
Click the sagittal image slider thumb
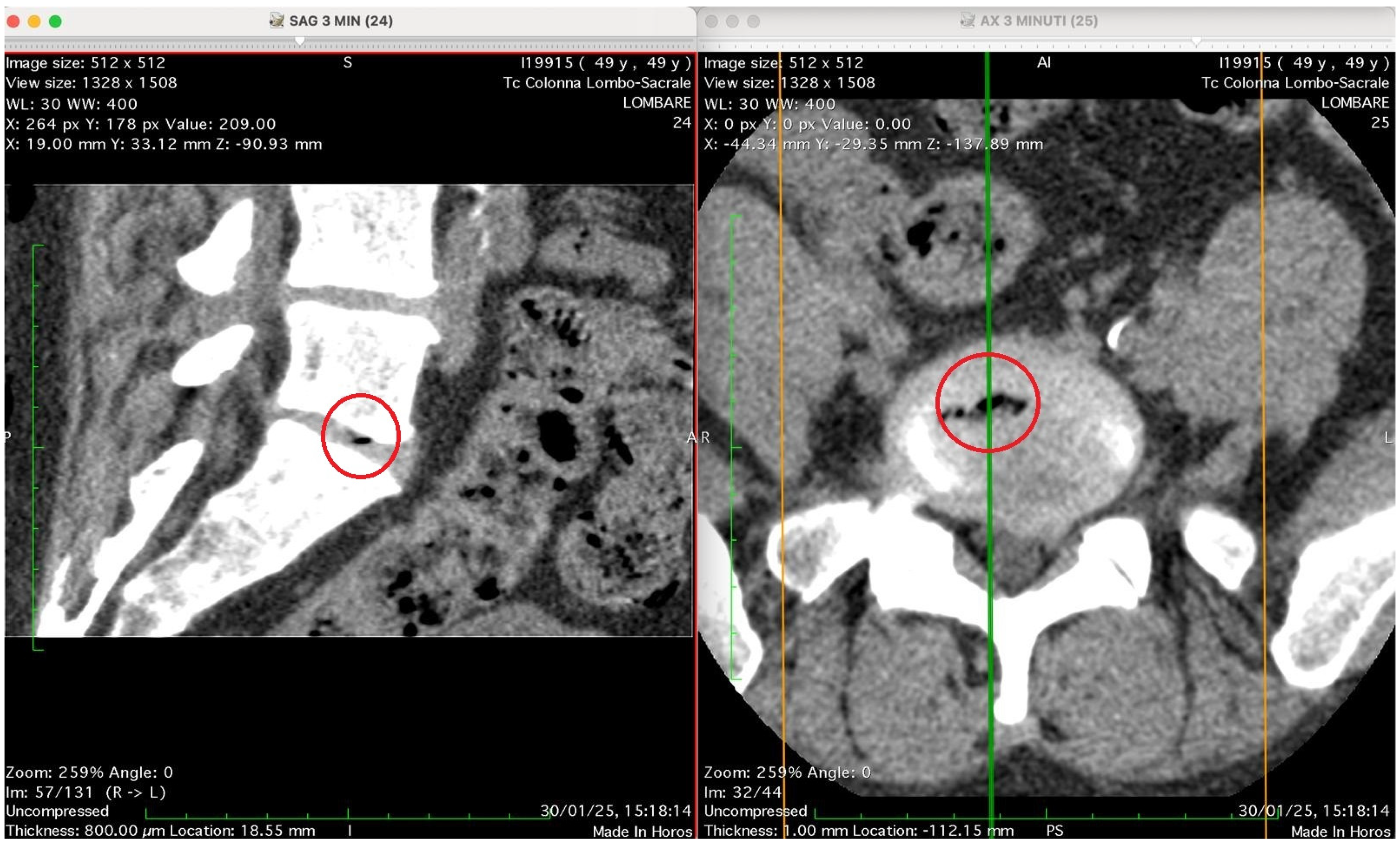(x=300, y=41)
